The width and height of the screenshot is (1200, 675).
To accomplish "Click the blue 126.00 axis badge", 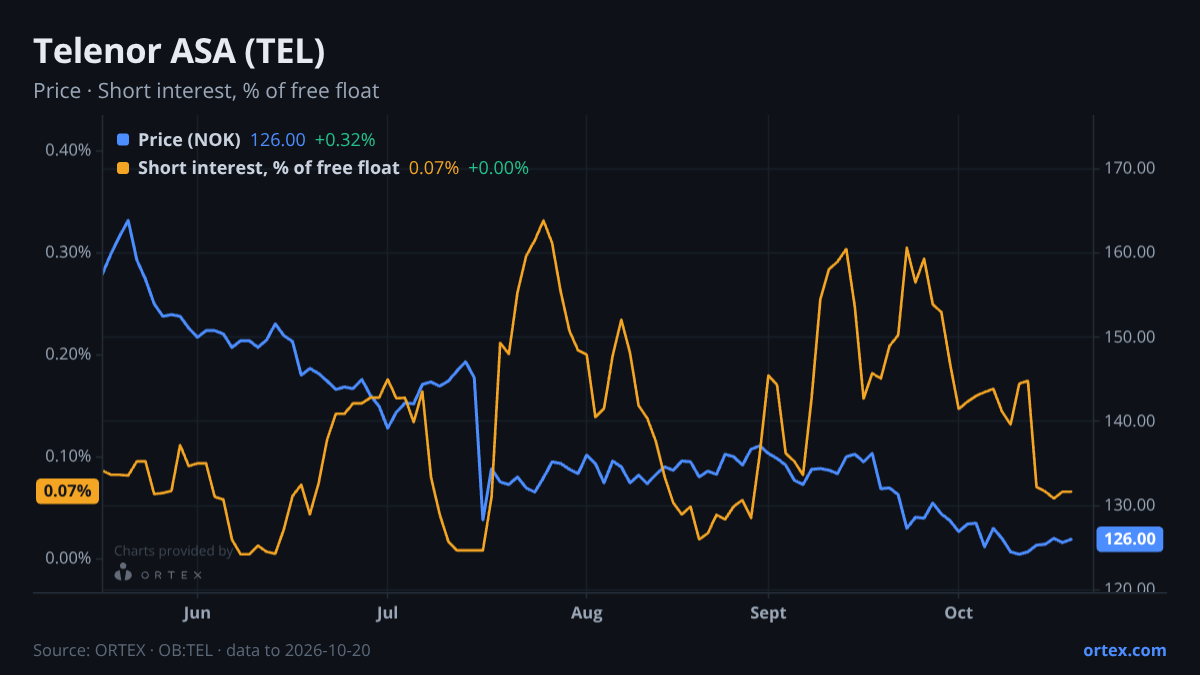I will (x=1132, y=539).
